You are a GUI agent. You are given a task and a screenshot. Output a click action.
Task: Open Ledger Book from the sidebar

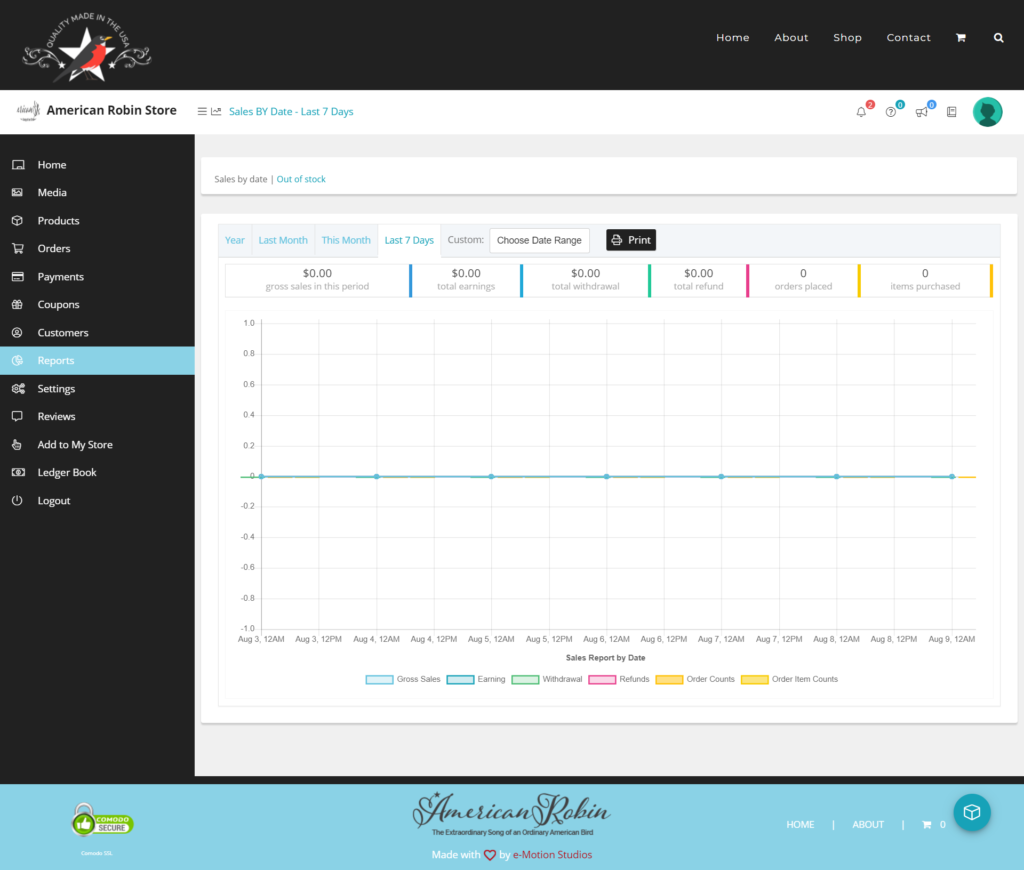coord(67,473)
